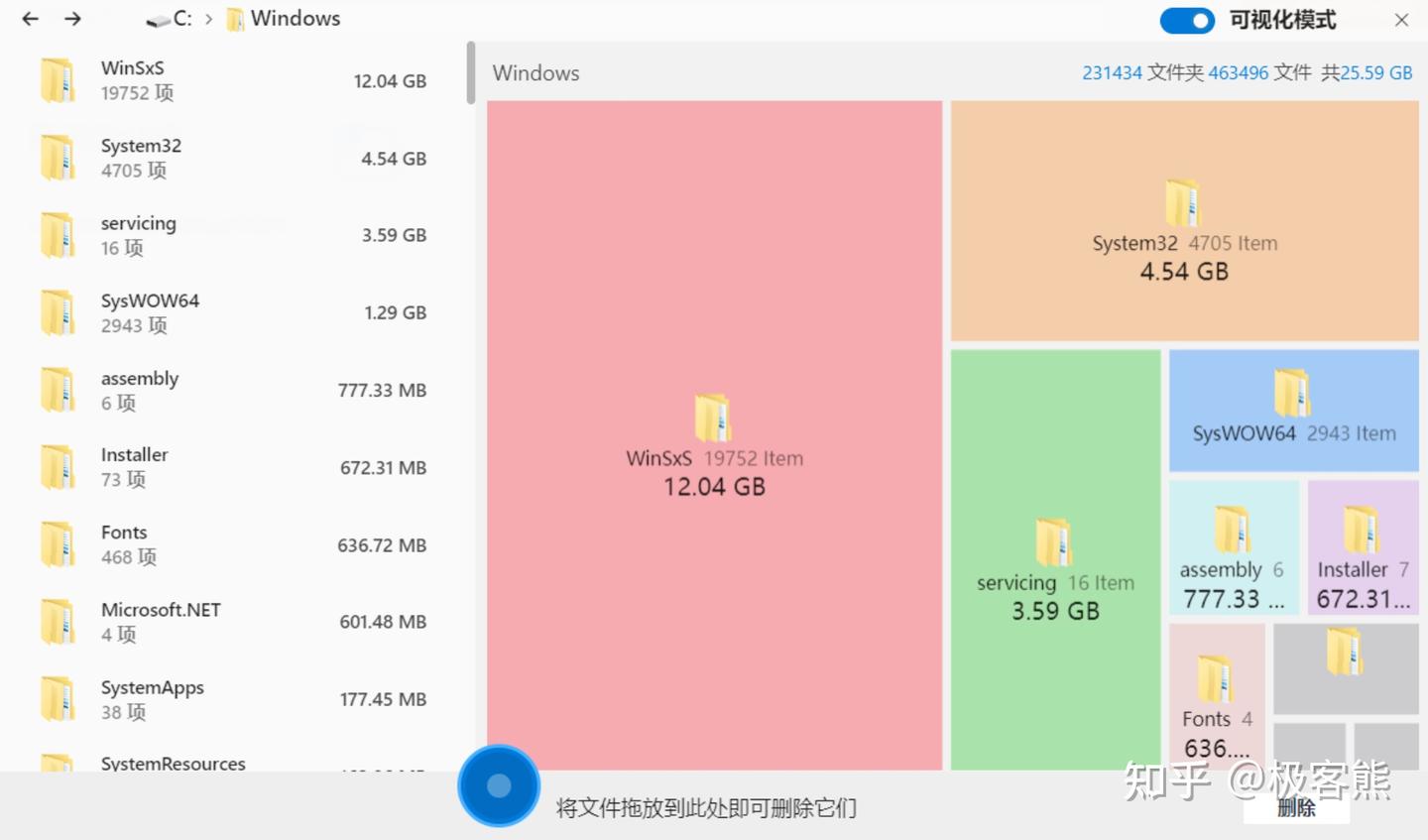Open the purple Installer treemap block

pos(1364,547)
